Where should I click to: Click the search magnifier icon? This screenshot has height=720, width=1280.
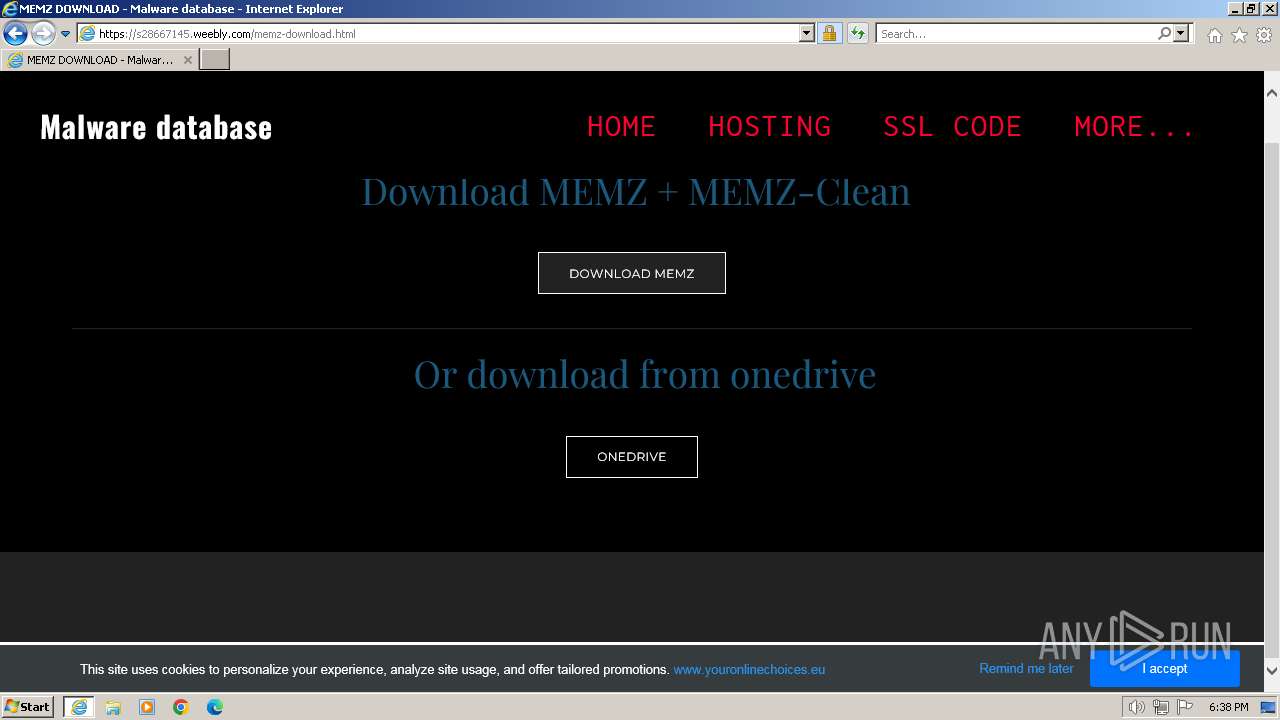[1164, 34]
